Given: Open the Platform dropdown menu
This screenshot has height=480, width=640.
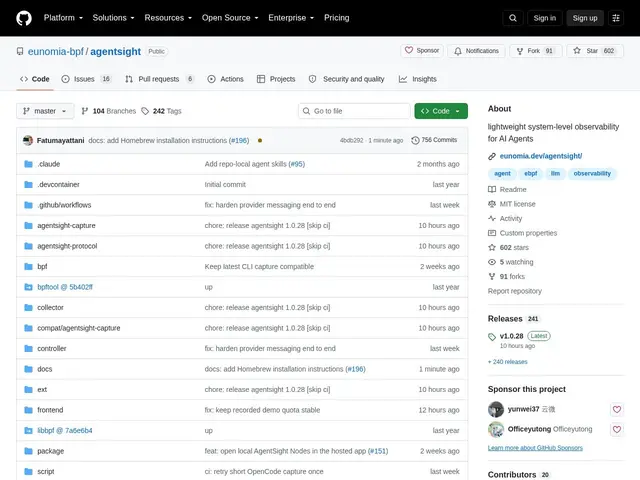Looking at the screenshot, I should (x=63, y=18).
